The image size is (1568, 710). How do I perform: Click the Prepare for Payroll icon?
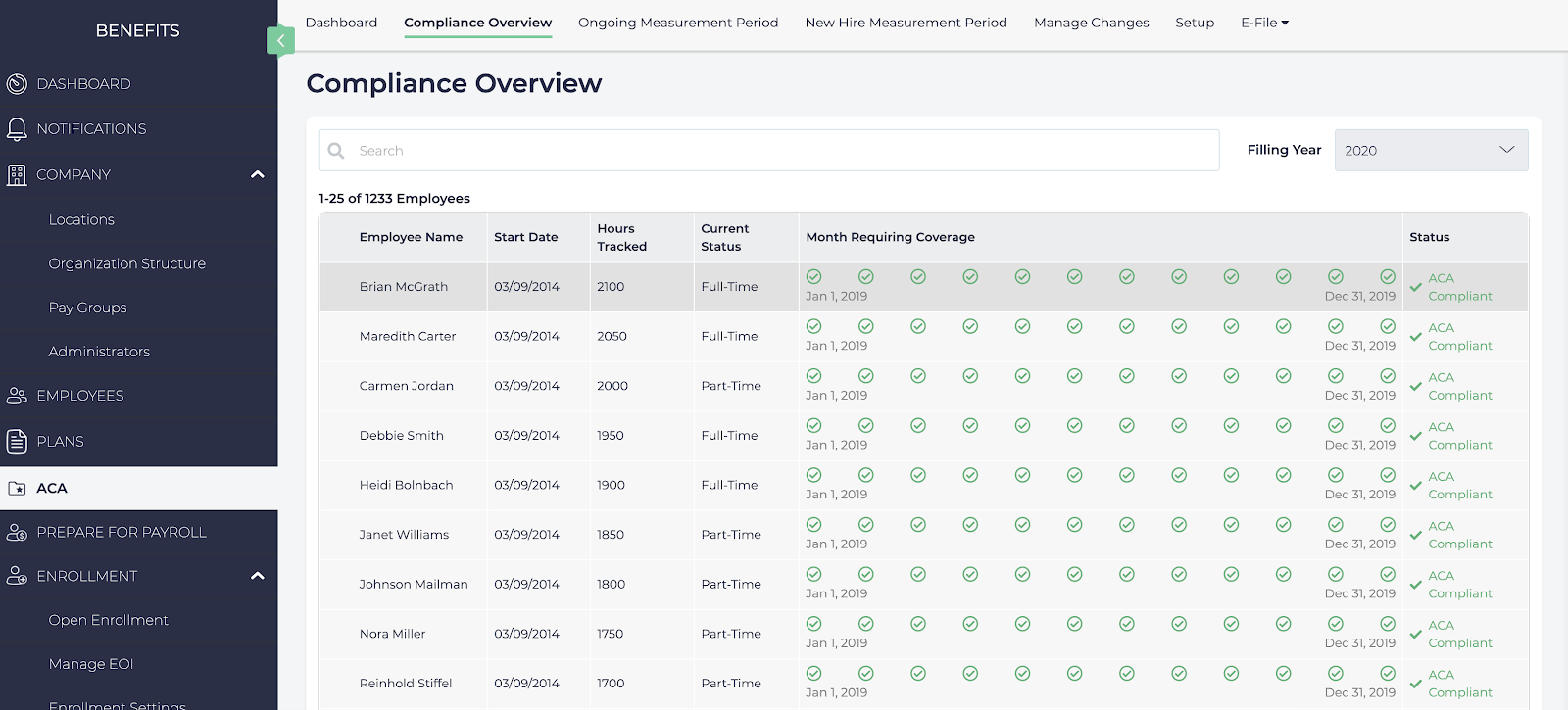(x=17, y=532)
